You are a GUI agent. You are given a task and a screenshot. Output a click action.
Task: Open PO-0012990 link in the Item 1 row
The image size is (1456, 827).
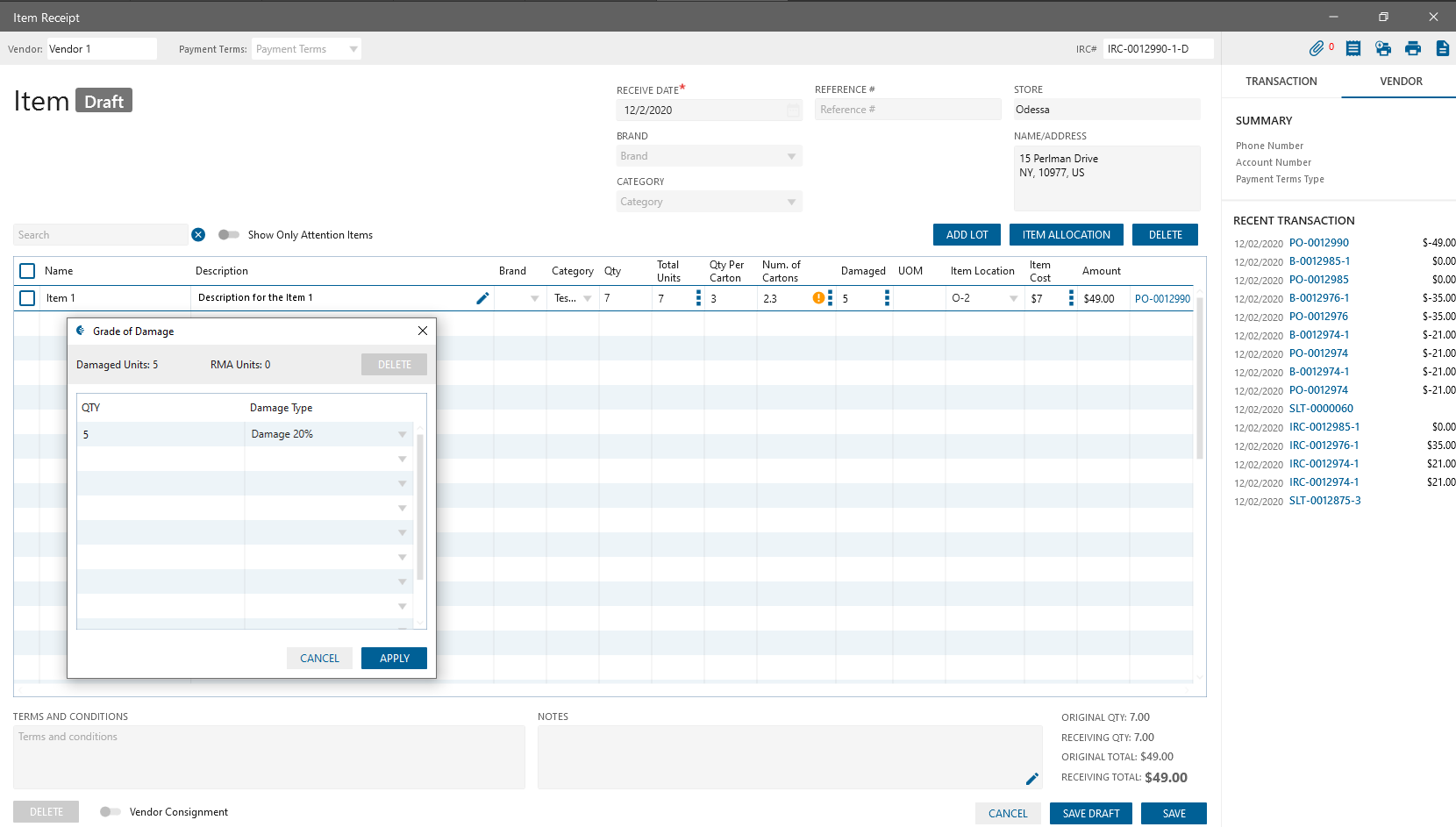[x=1162, y=299]
